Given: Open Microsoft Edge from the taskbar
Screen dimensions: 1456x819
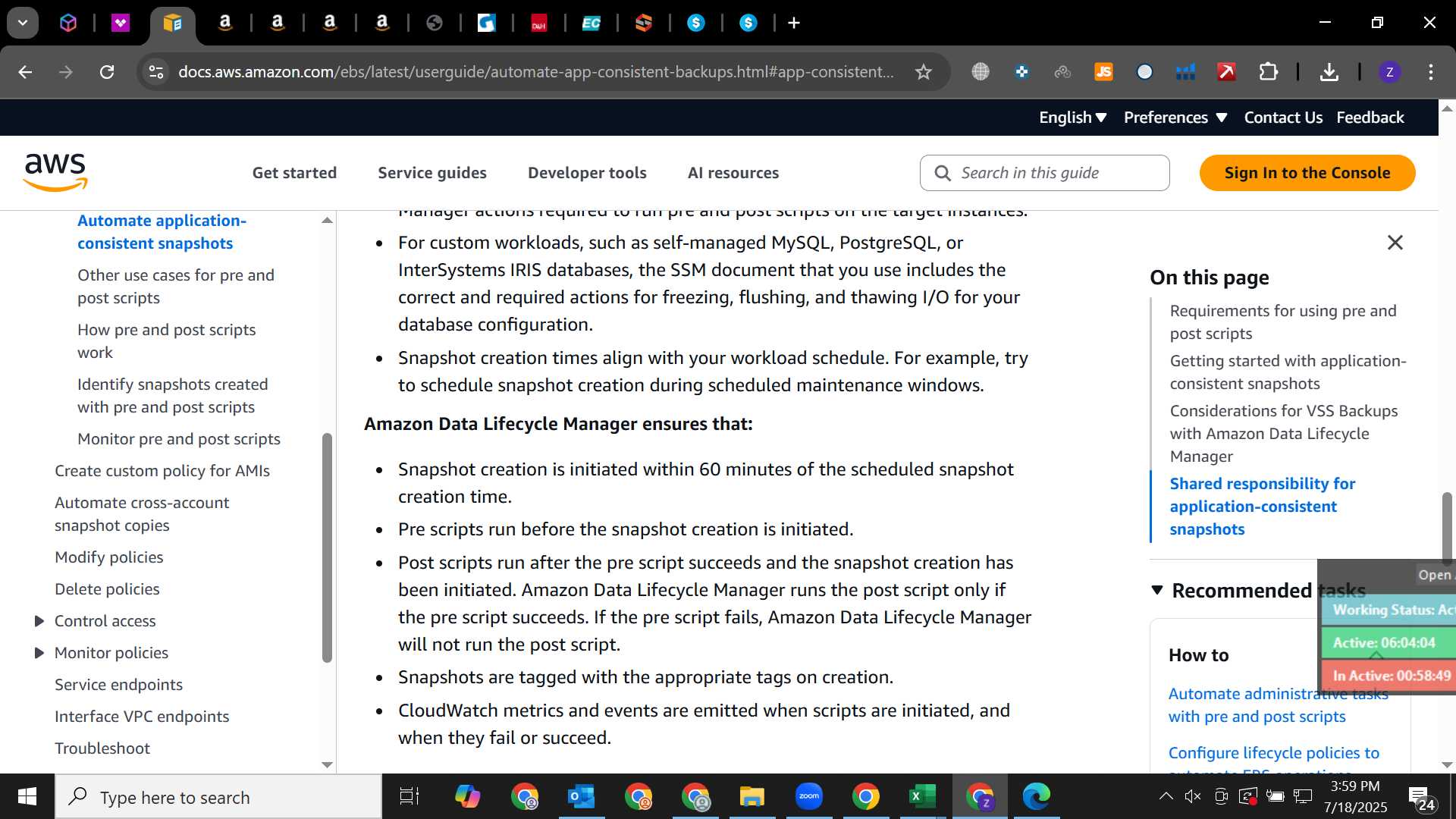Looking at the screenshot, I should 1037,796.
